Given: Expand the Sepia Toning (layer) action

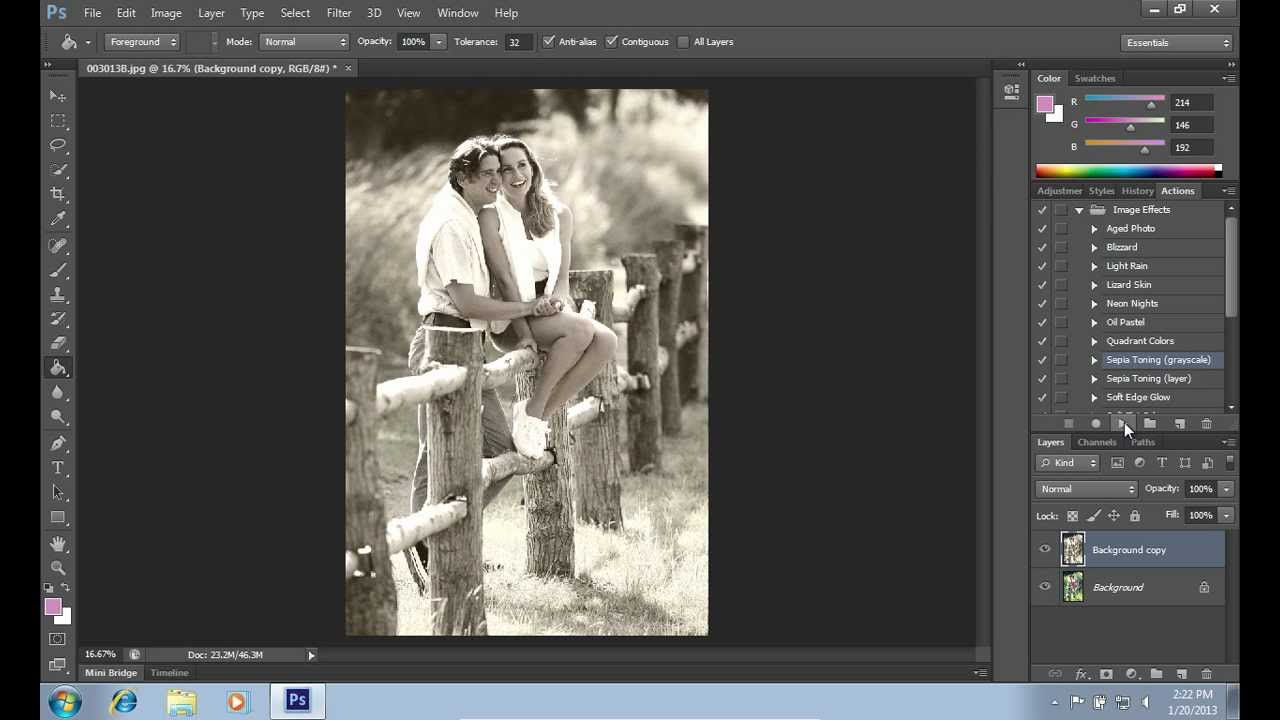Looking at the screenshot, I should (1094, 379).
